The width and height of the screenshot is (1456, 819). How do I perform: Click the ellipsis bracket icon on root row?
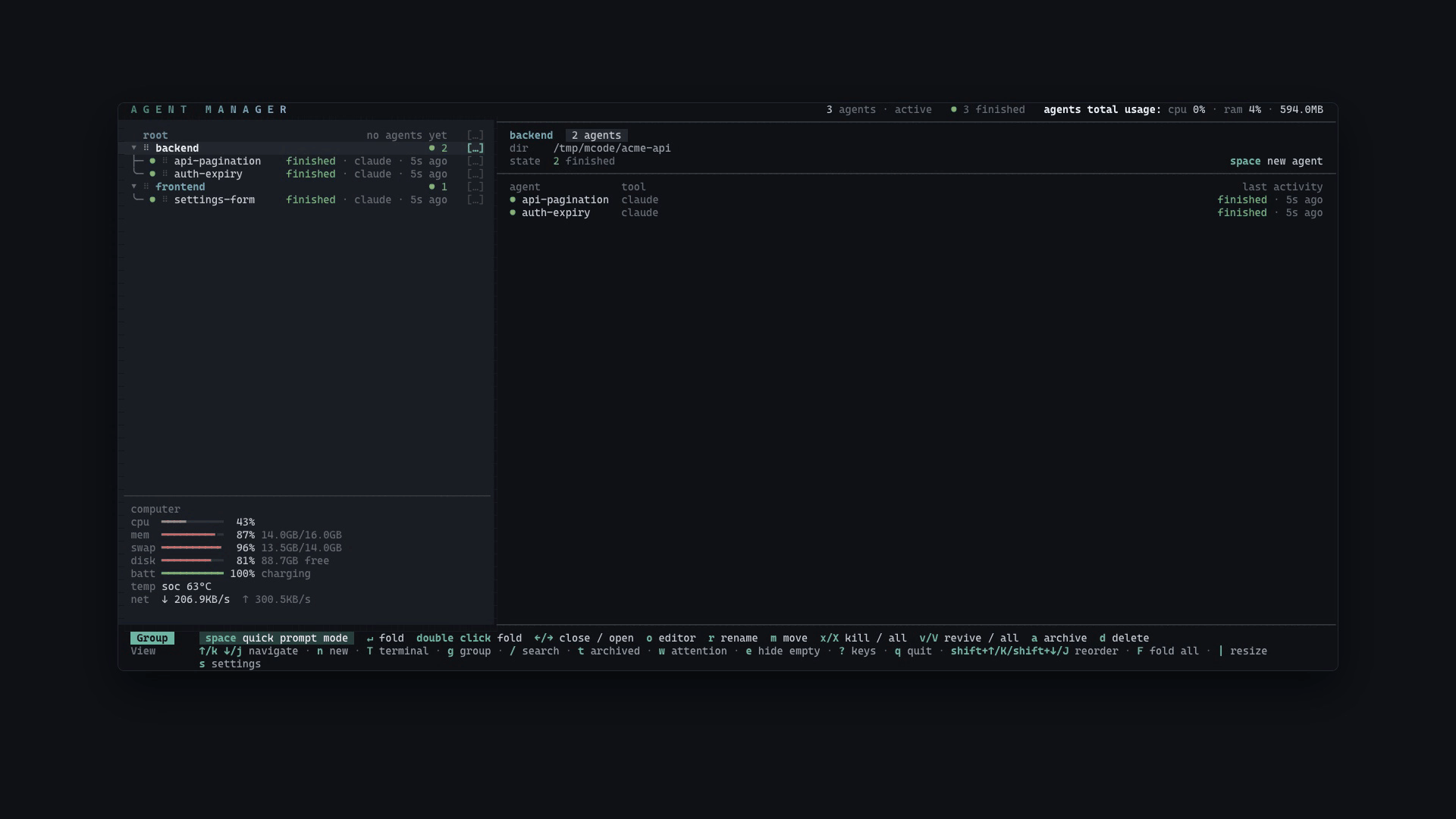[x=475, y=136]
